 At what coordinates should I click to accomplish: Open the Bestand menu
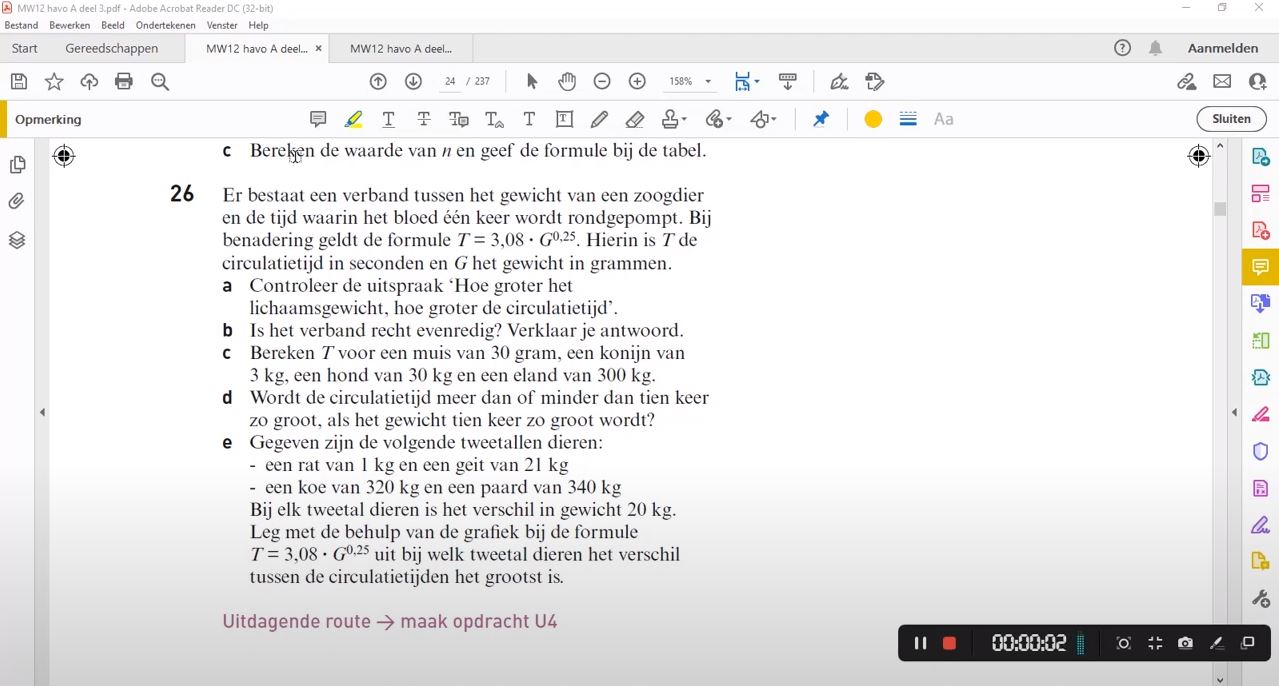tap(21, 25)
